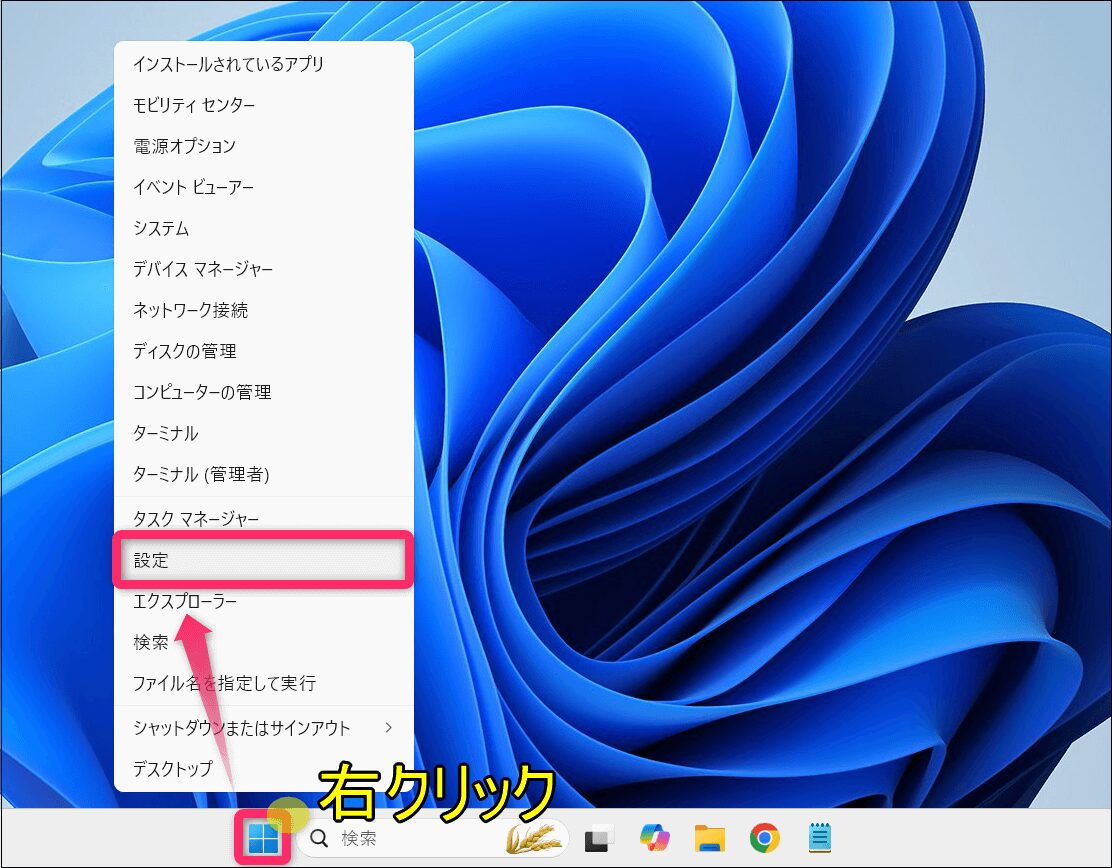The width and height of the screenshot is (1112, 868).
Task: Open タスク マネージャー from the menu
Action: coord(264,519)
